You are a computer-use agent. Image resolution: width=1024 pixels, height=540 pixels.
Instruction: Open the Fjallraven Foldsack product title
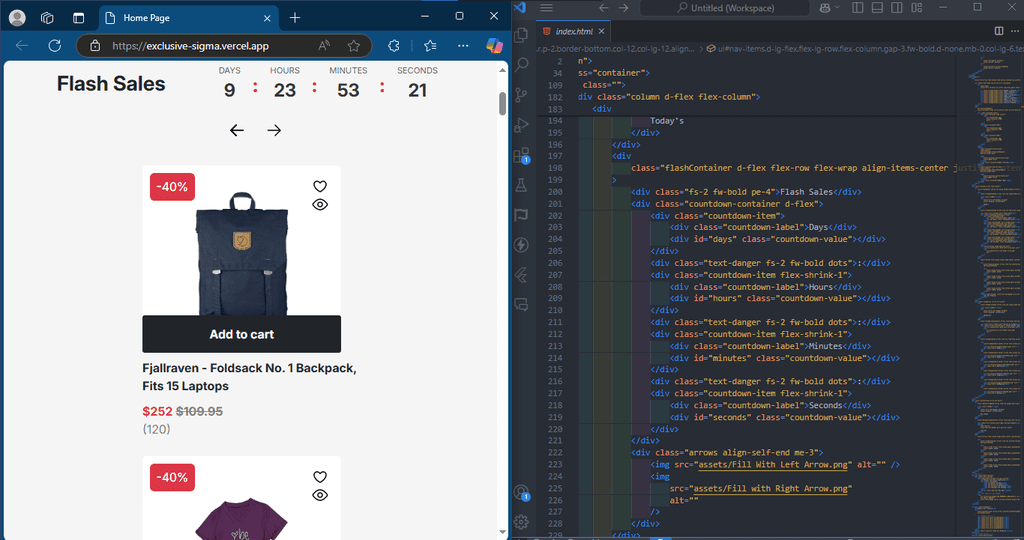249,377
